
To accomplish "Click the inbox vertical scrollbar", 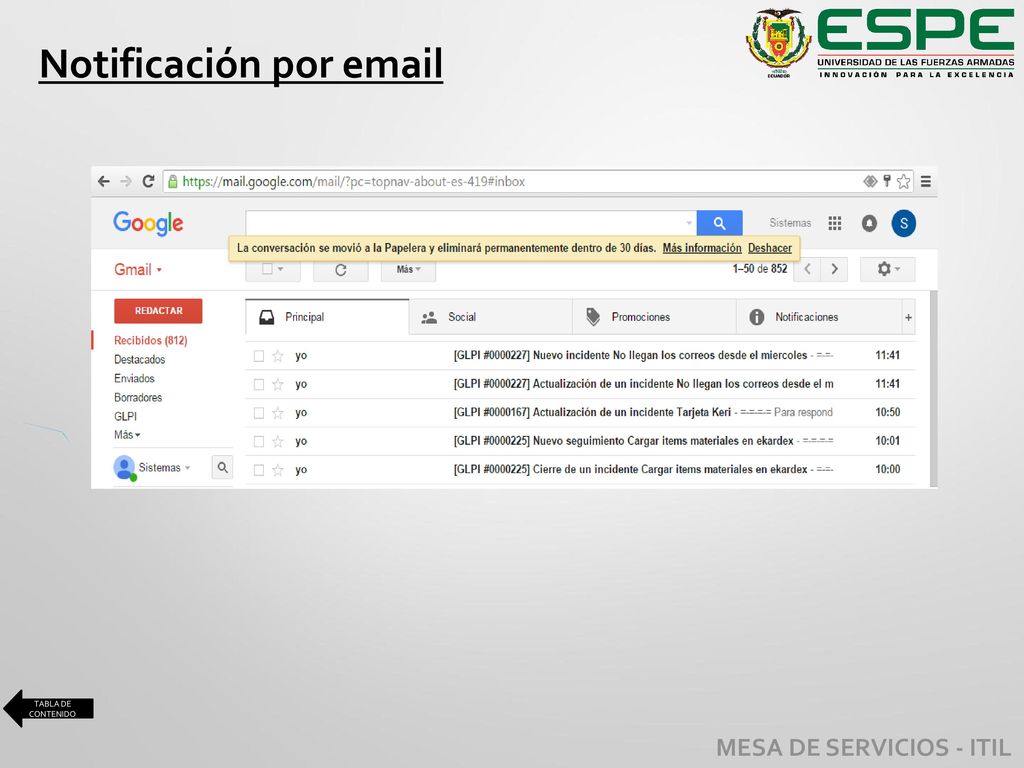I will pos(934,389).
